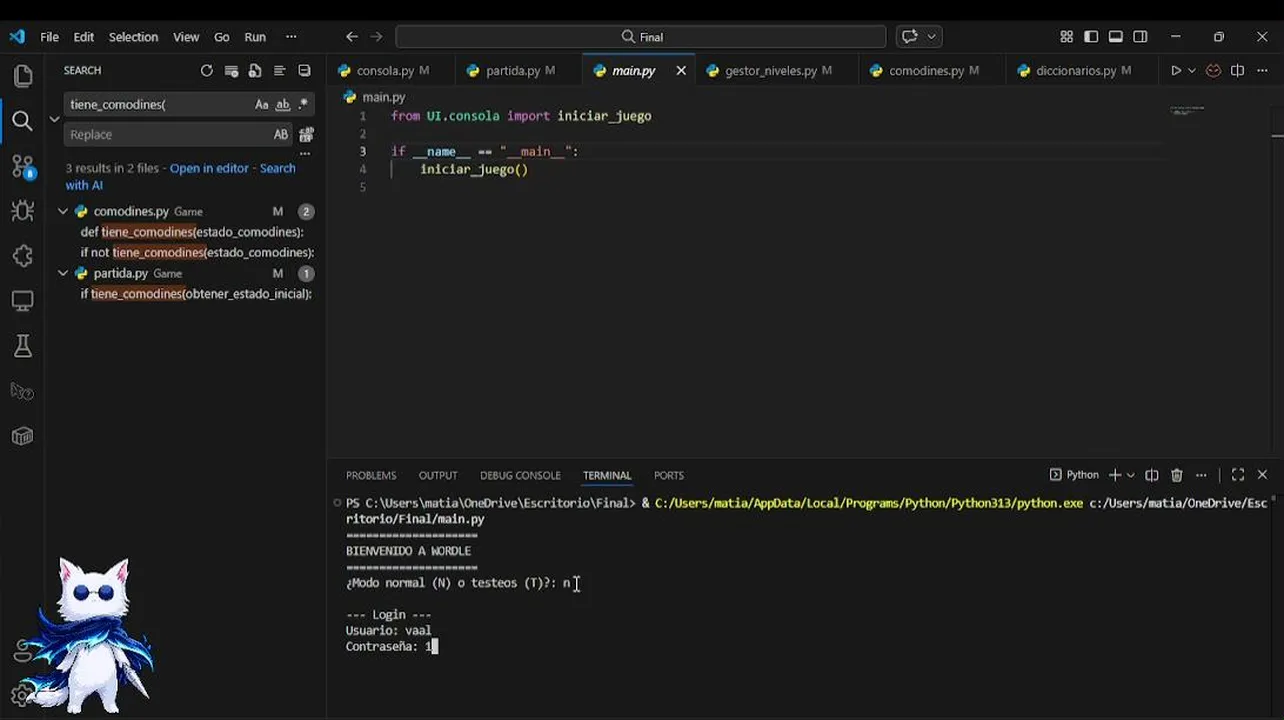Viewport: 1284px width, 720px height.
Task: Open the Selection menu
Action: pos(133,37)
